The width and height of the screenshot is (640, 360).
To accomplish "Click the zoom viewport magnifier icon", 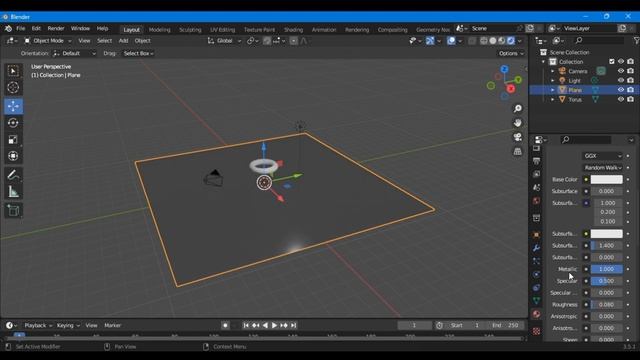I will point(518,109).
